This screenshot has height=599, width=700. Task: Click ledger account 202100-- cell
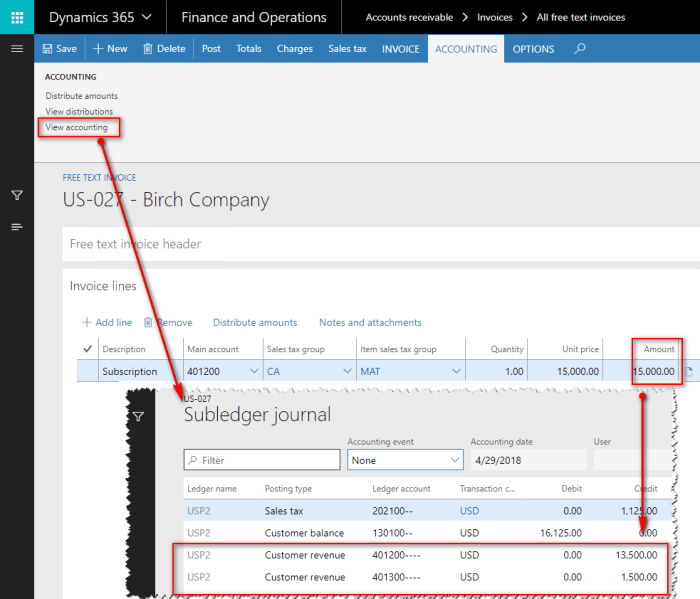[392, 511]
